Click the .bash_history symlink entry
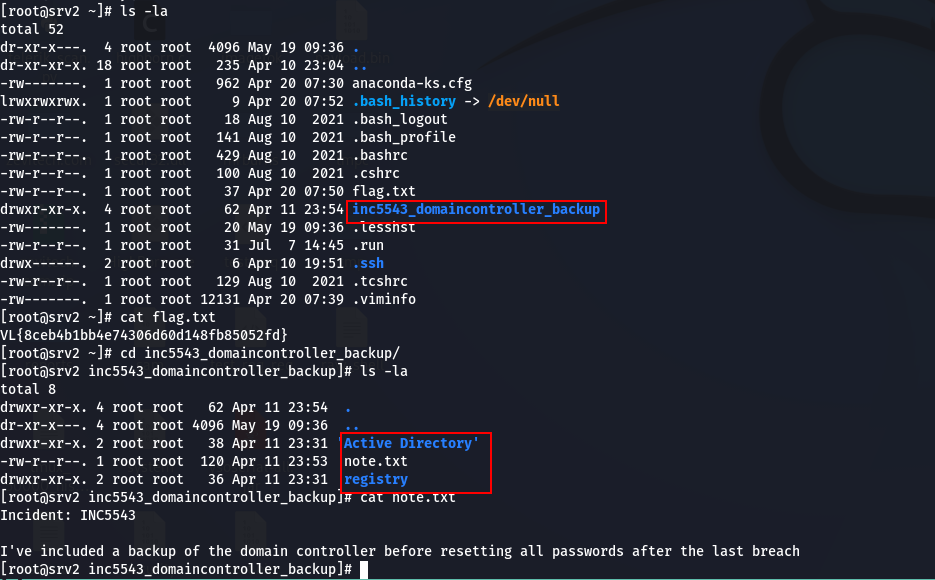The image size is (935, 580). coord(404,101)
